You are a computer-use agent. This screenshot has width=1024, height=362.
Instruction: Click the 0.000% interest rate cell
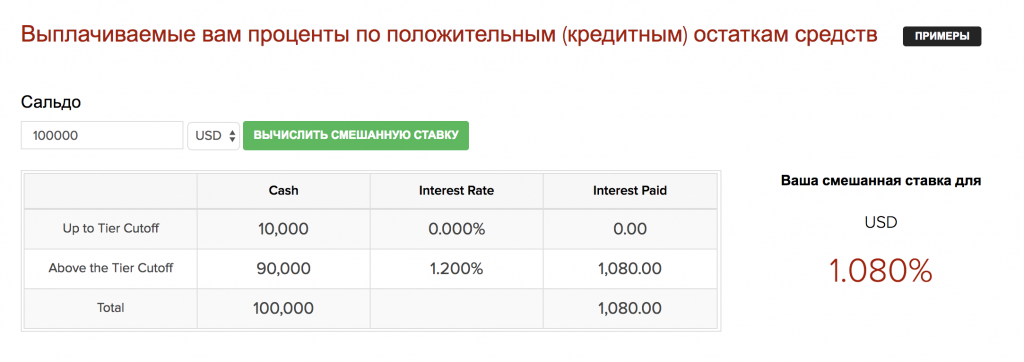(x=456, y=229)
